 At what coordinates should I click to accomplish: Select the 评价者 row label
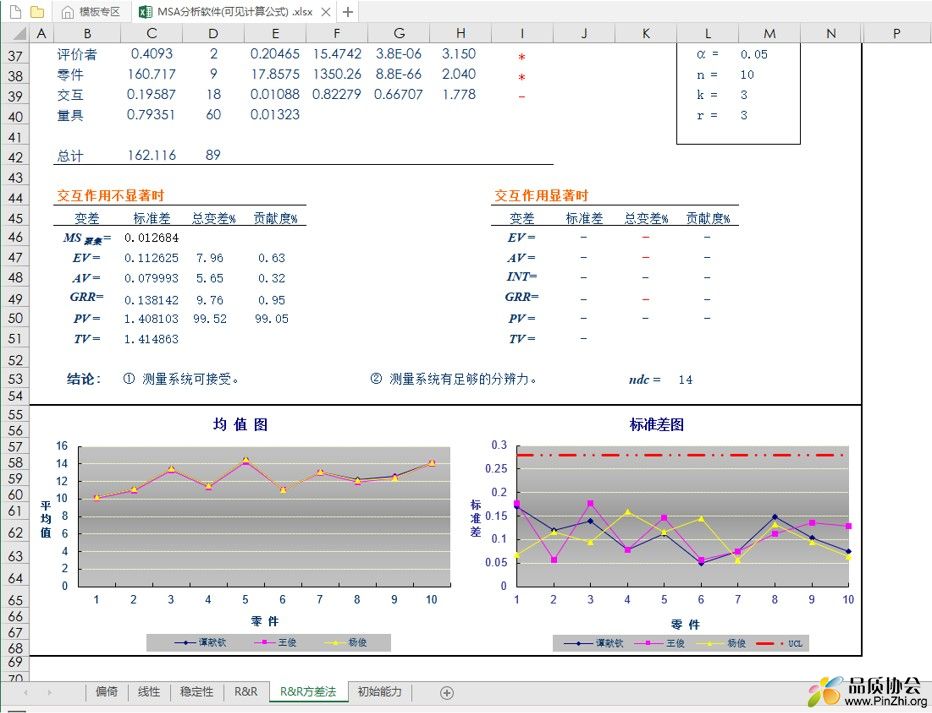pyautogui.click(x=77, y=55)
